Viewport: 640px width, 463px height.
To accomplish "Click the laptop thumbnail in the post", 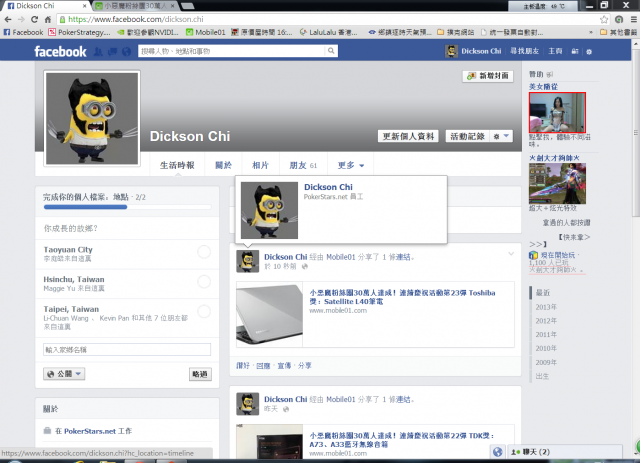I will point(269,314).
